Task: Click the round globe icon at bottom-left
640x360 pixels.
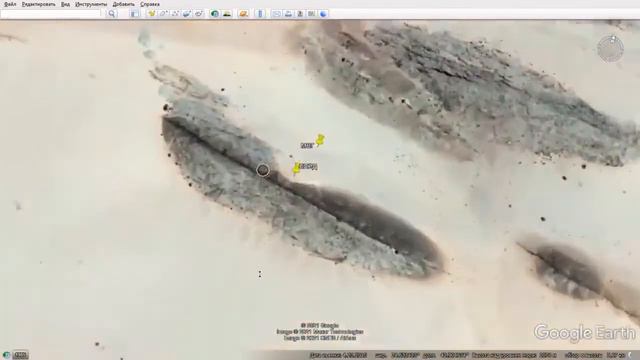Action: pyautogui.click(x=7, y=355)
